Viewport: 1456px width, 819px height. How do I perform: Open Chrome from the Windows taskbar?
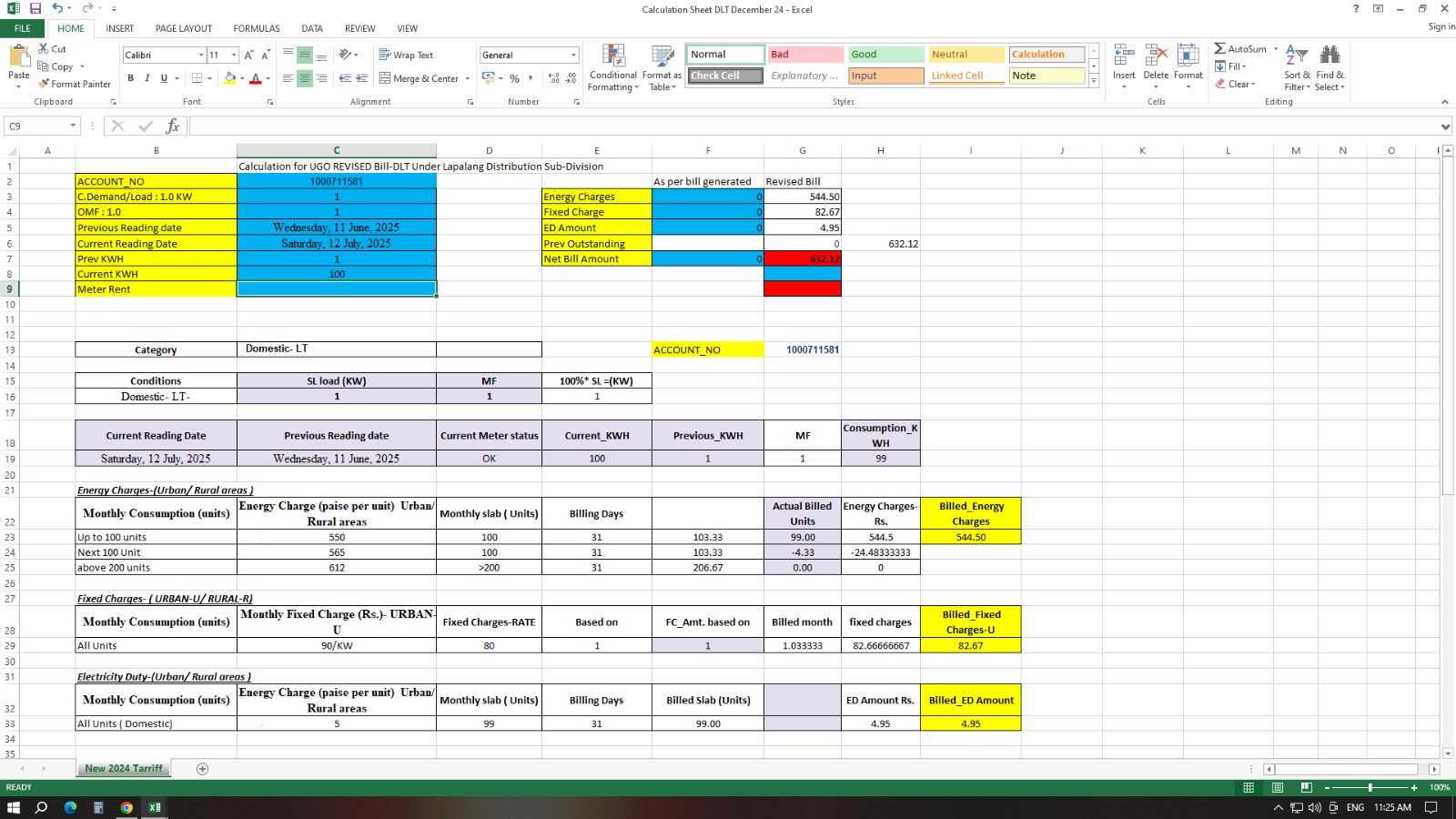126,807
